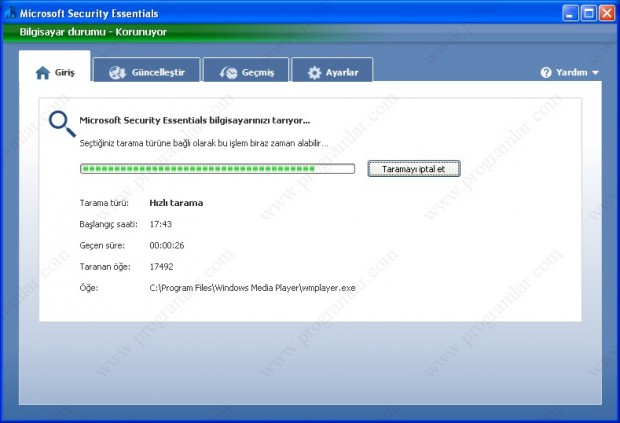Open the Giriş tab
Image resolution: width=620 pixels, height=423 pixels.
point(55,66)
